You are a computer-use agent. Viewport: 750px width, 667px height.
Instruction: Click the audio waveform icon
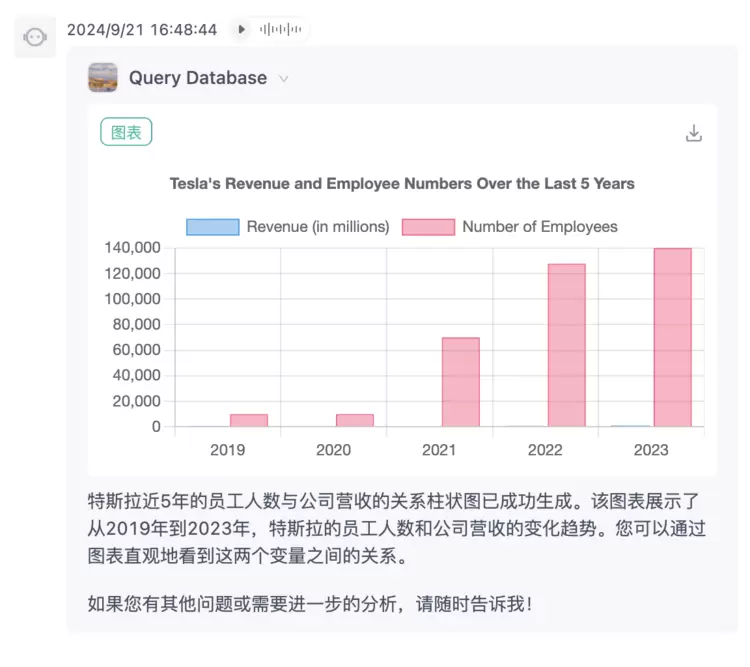281,30
